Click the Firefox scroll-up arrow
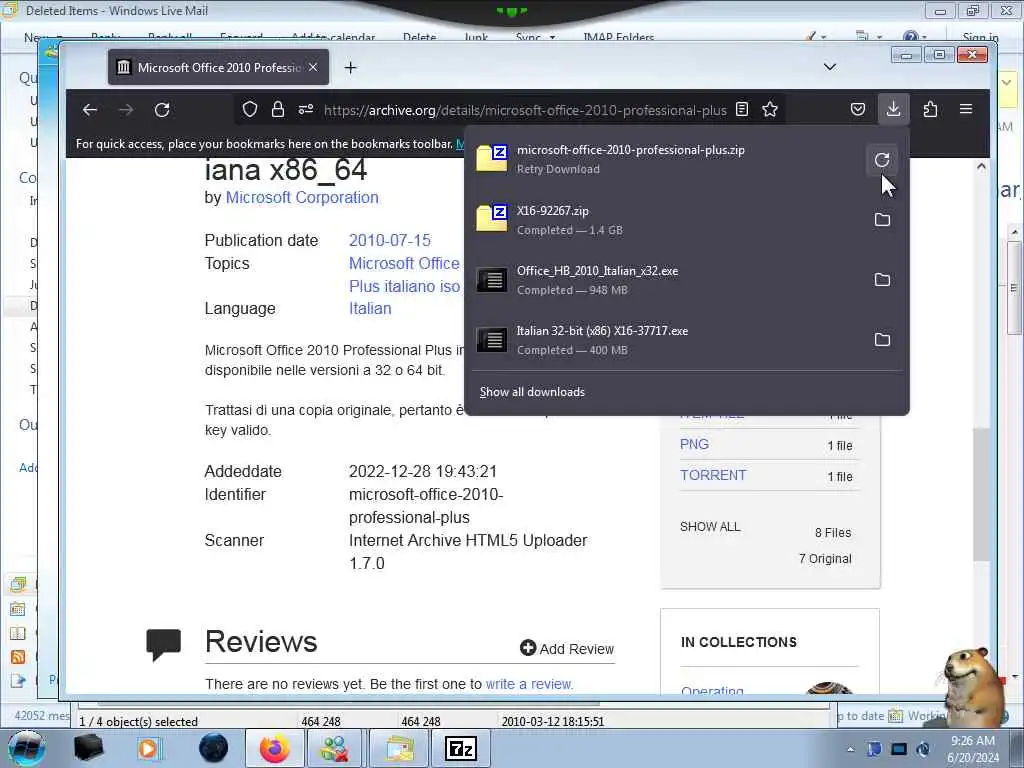Screen dimensions: 1024x768 [981, 167]
